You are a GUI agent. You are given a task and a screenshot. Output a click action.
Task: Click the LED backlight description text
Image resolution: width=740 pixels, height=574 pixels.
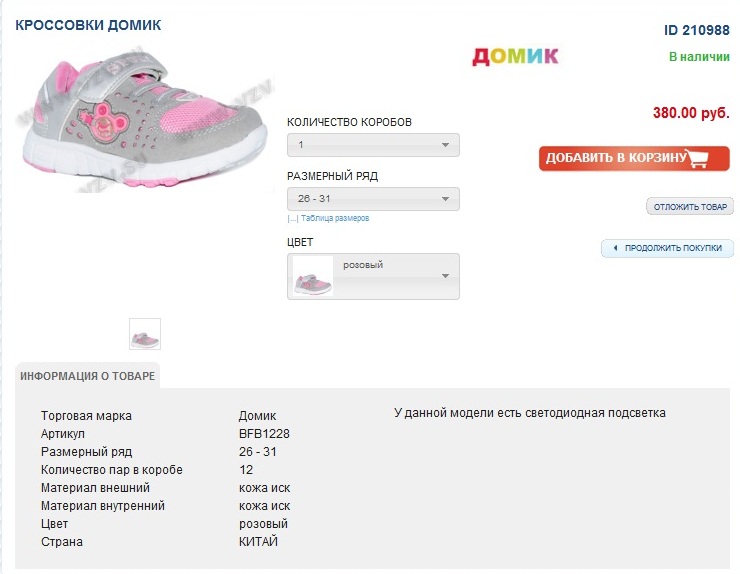pos(530,413)
